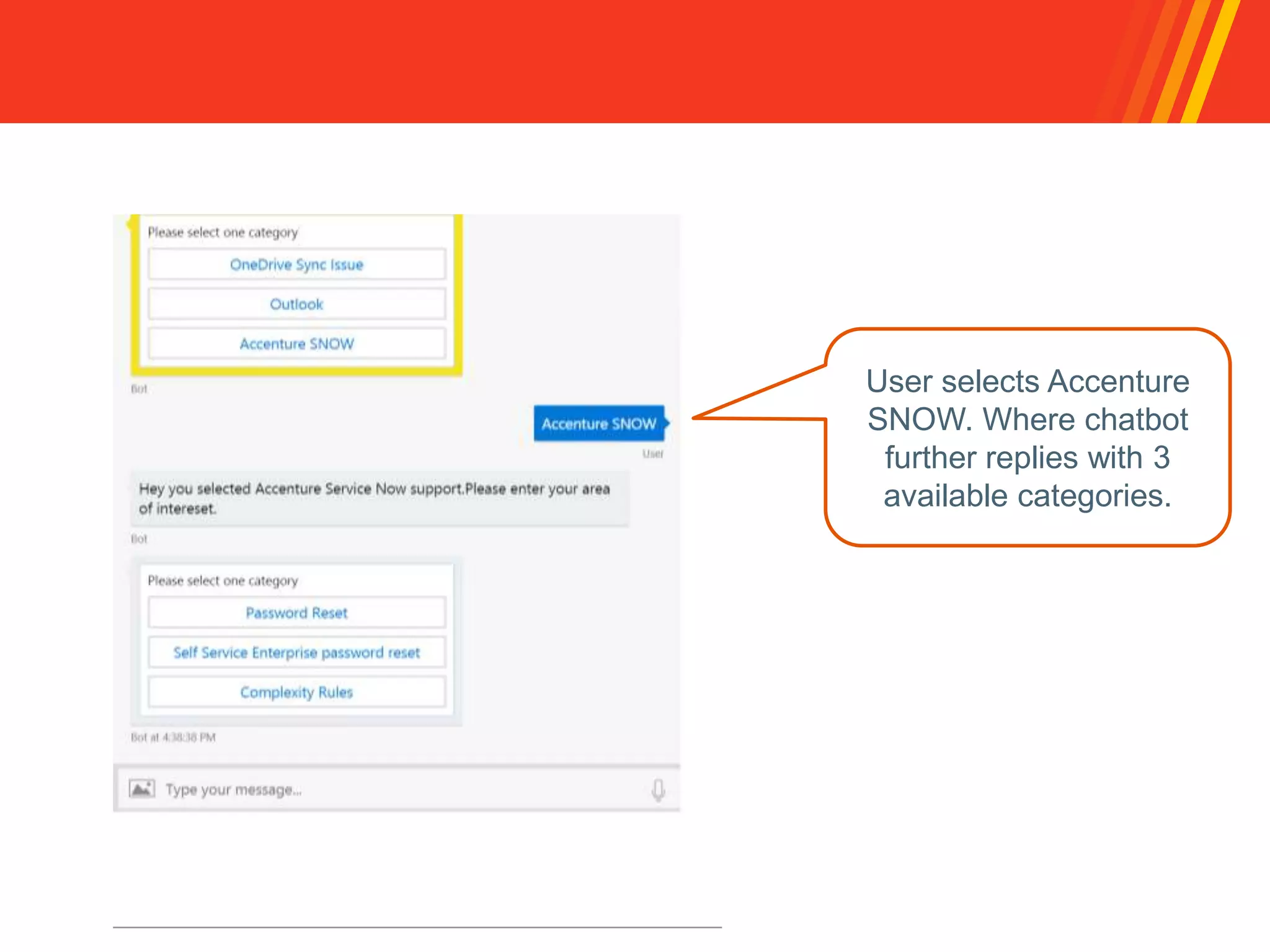The width and height of the screenshot is (1270, 952).
Task: Click Bot label below the highlighted card
Action: coord(139,389)
